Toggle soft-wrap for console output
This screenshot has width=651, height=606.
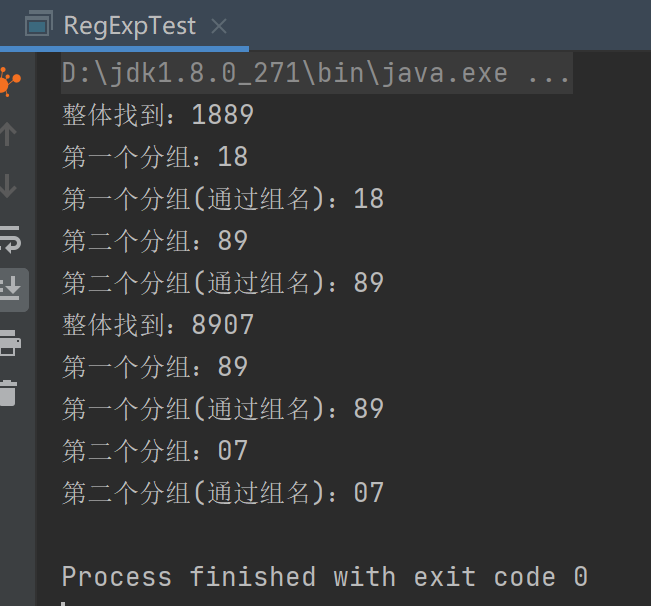click(x=9, y=238)
